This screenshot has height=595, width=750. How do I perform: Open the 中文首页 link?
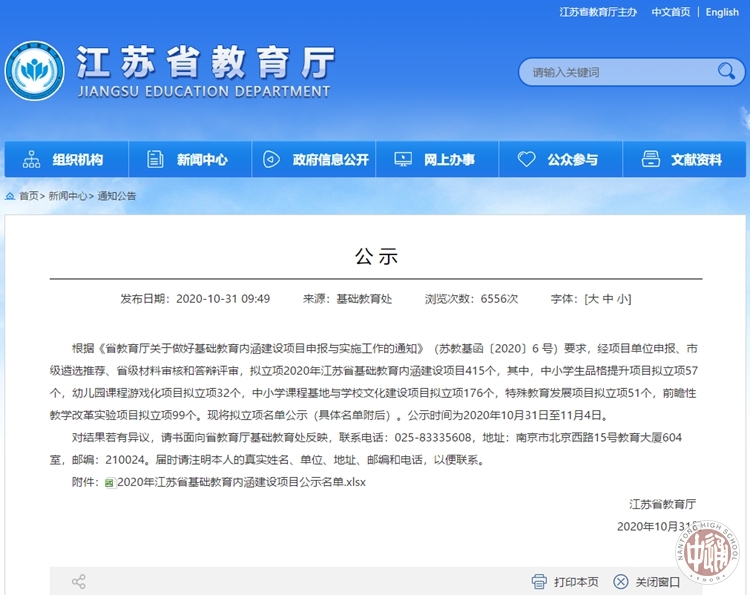671,12
